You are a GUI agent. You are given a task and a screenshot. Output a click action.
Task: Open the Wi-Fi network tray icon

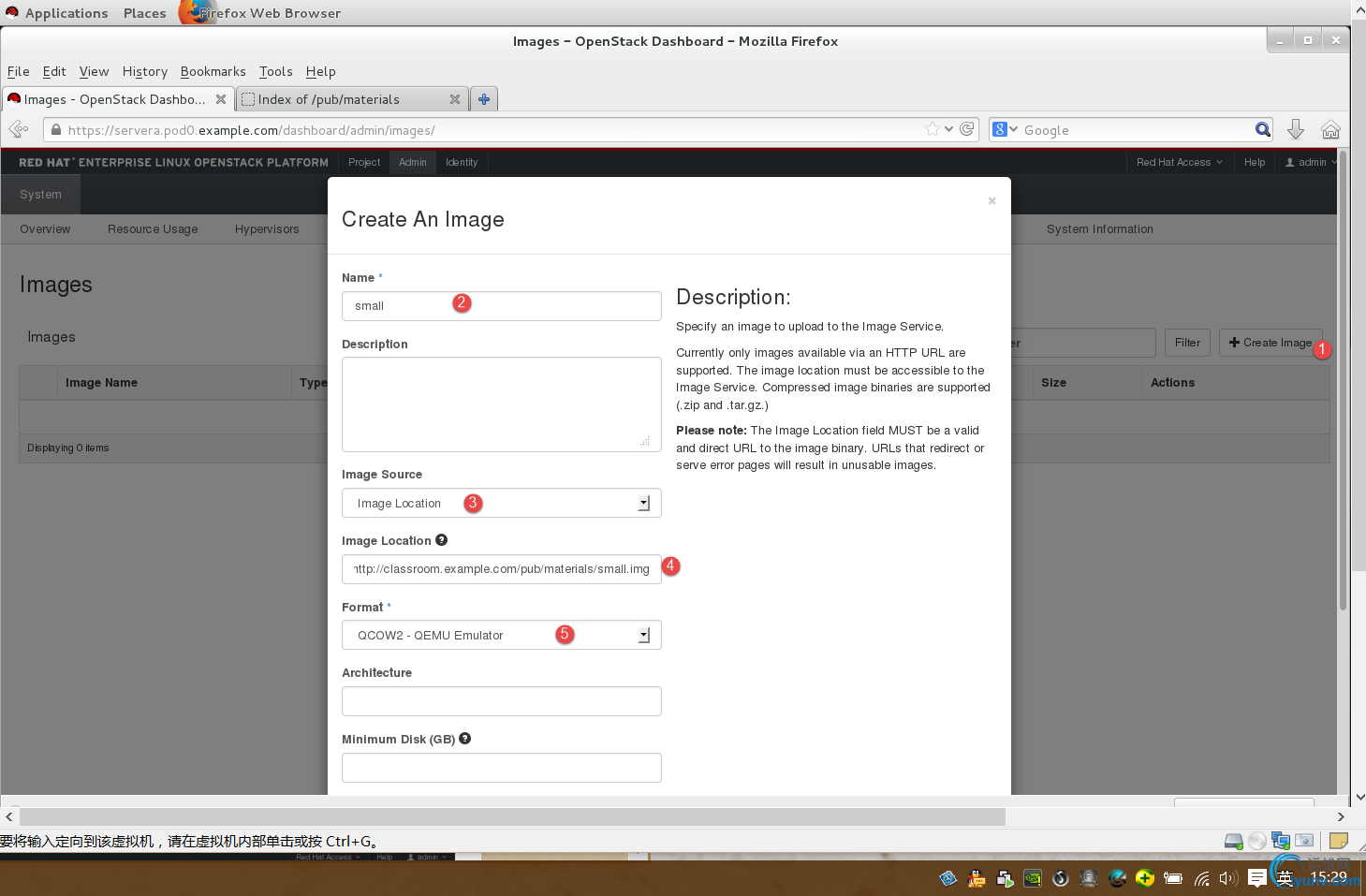click(1202, 878)
